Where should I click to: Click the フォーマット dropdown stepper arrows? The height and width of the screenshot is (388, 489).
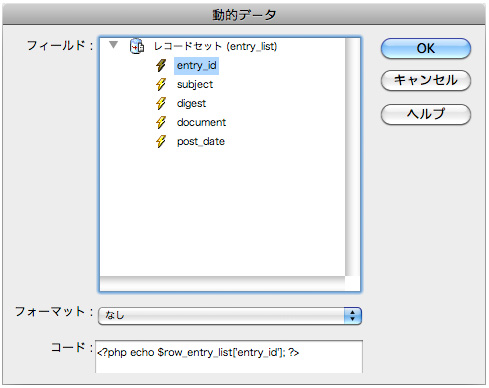353,316
